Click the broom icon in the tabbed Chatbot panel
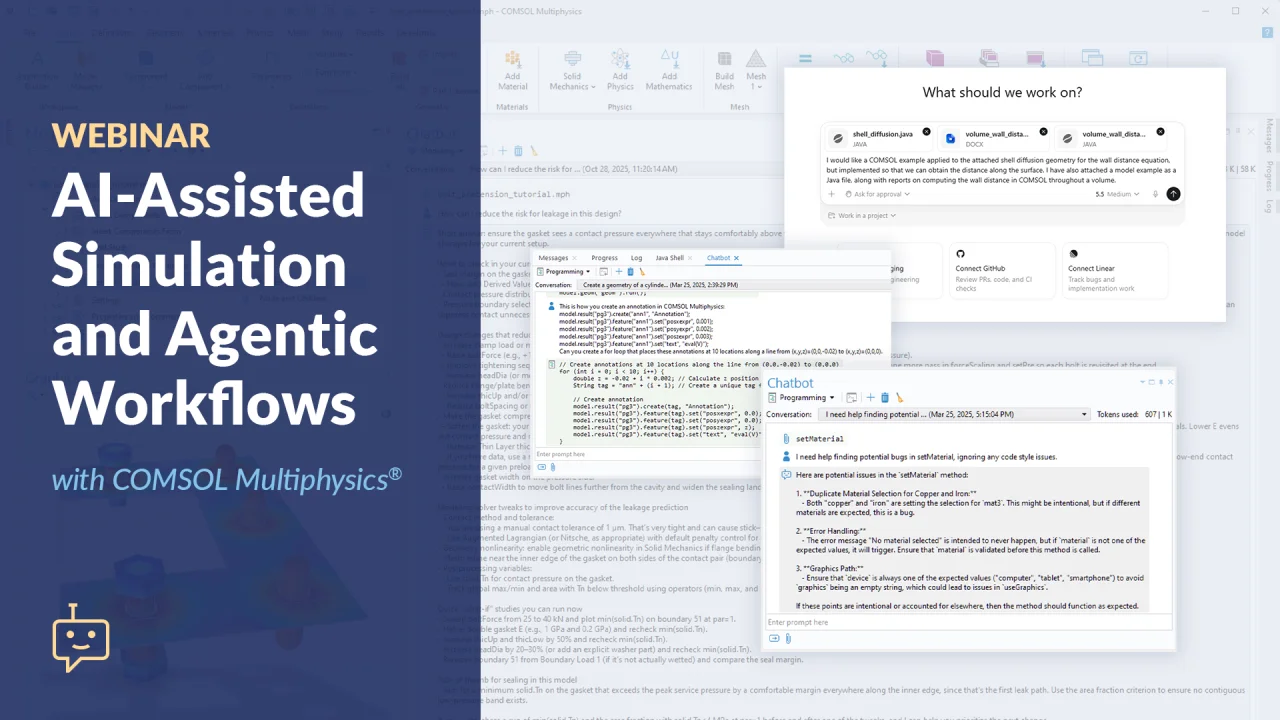The width and height of the screenshot is (1280, 720). tap(642, 271)
